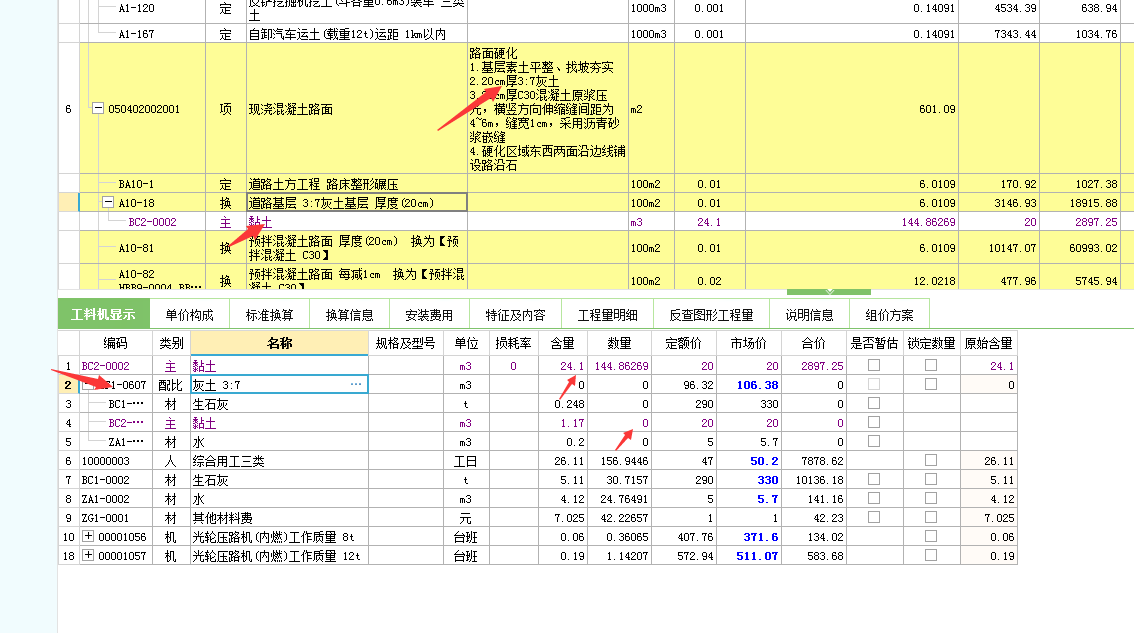Tick 是否暂估 checkbox for row 1 黏土 BC2-0002
This screenshot has width=1134, height=633.
[x=874, y=365]
